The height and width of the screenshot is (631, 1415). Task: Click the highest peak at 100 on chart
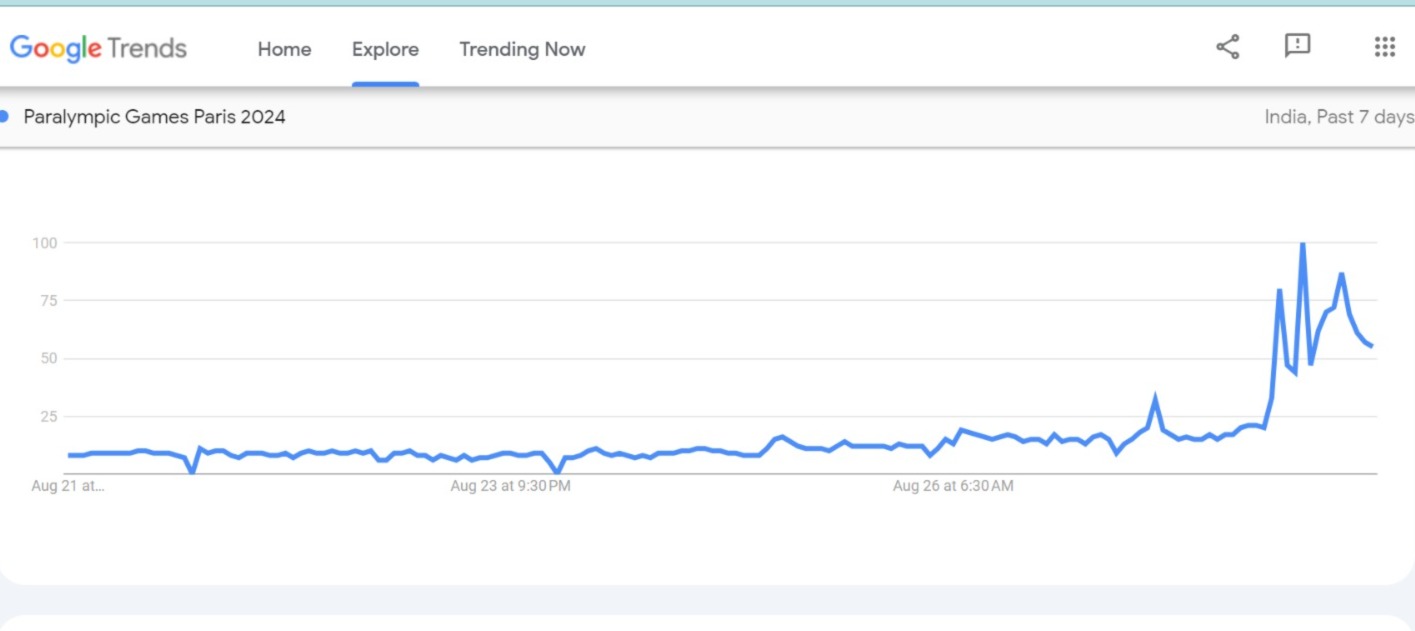pos(1302,244)
